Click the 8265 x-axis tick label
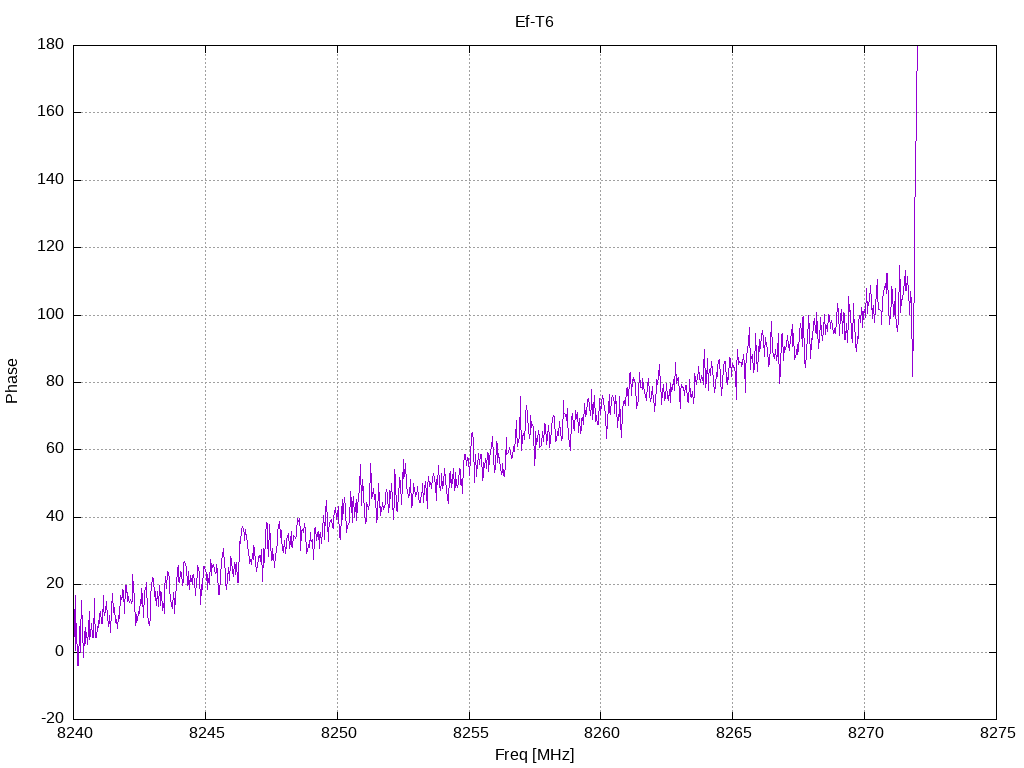This screenshot has width=1024, height=768. coord(732,735)
